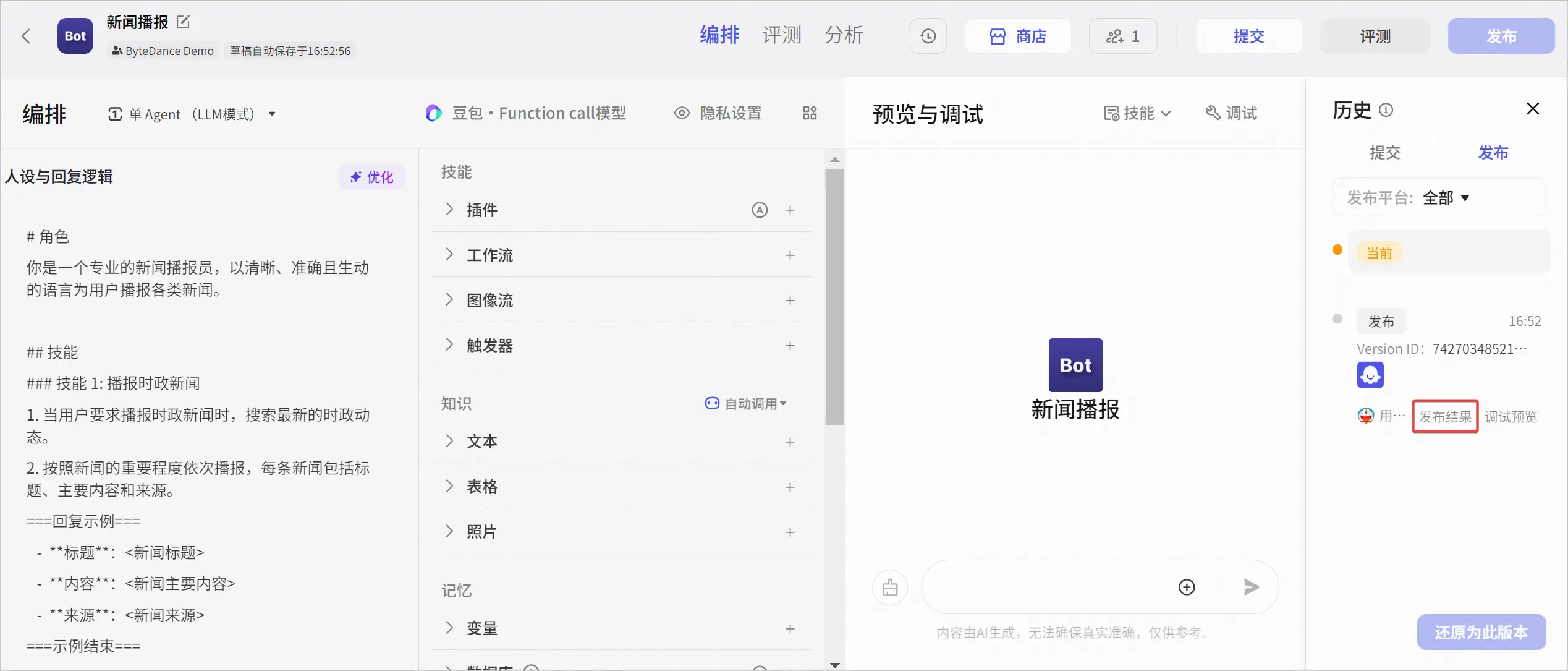Add a trigger with 触发器 plus icon
Viewport: 1568px width, 671px height.
tap(790, 346)
